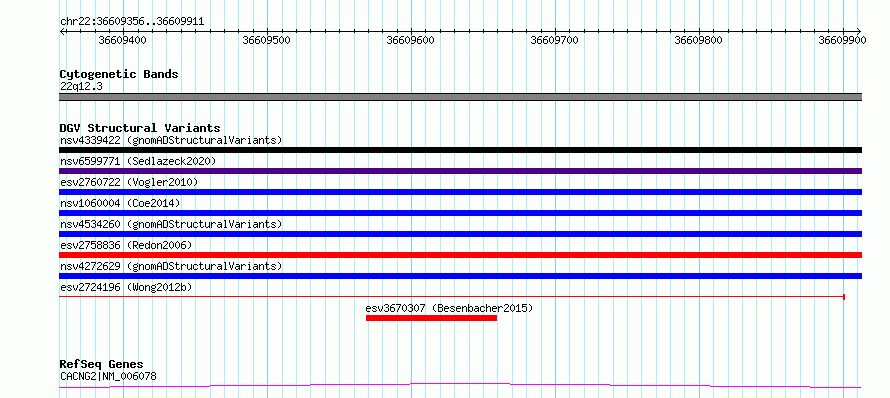Click the gray 22q12.3 cytoband bar
The width and height of the screenshot is (890, 398).
[x=460, y=97]
